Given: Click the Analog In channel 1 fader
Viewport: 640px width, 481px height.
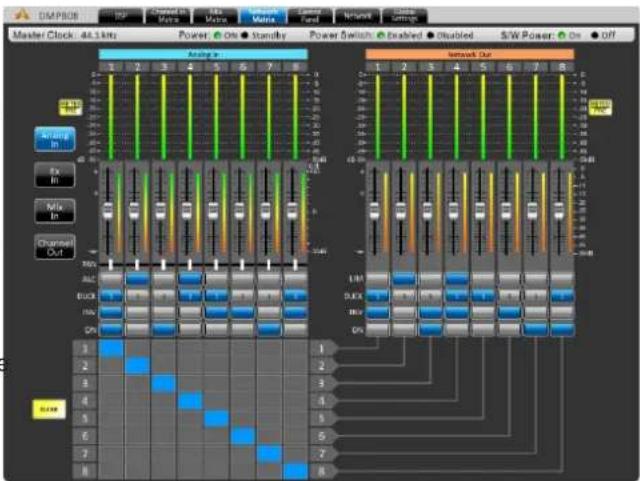Looking at the screenshot, I should (x=108, y=210).
